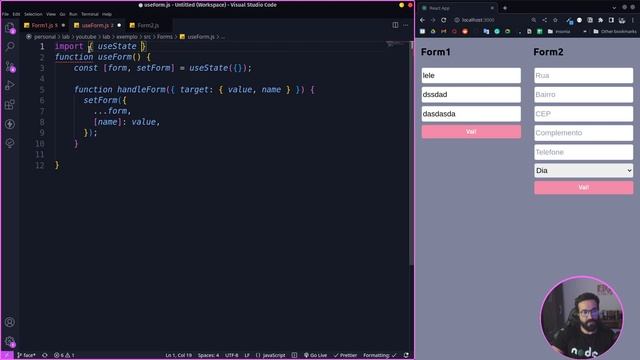Open the Help menu

click(107, 14)
